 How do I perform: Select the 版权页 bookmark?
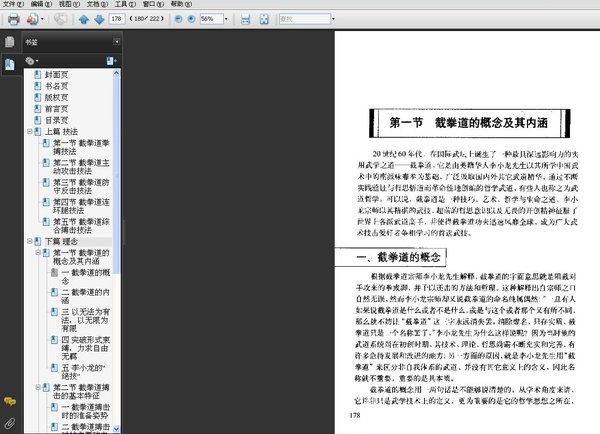click(57, 97)
